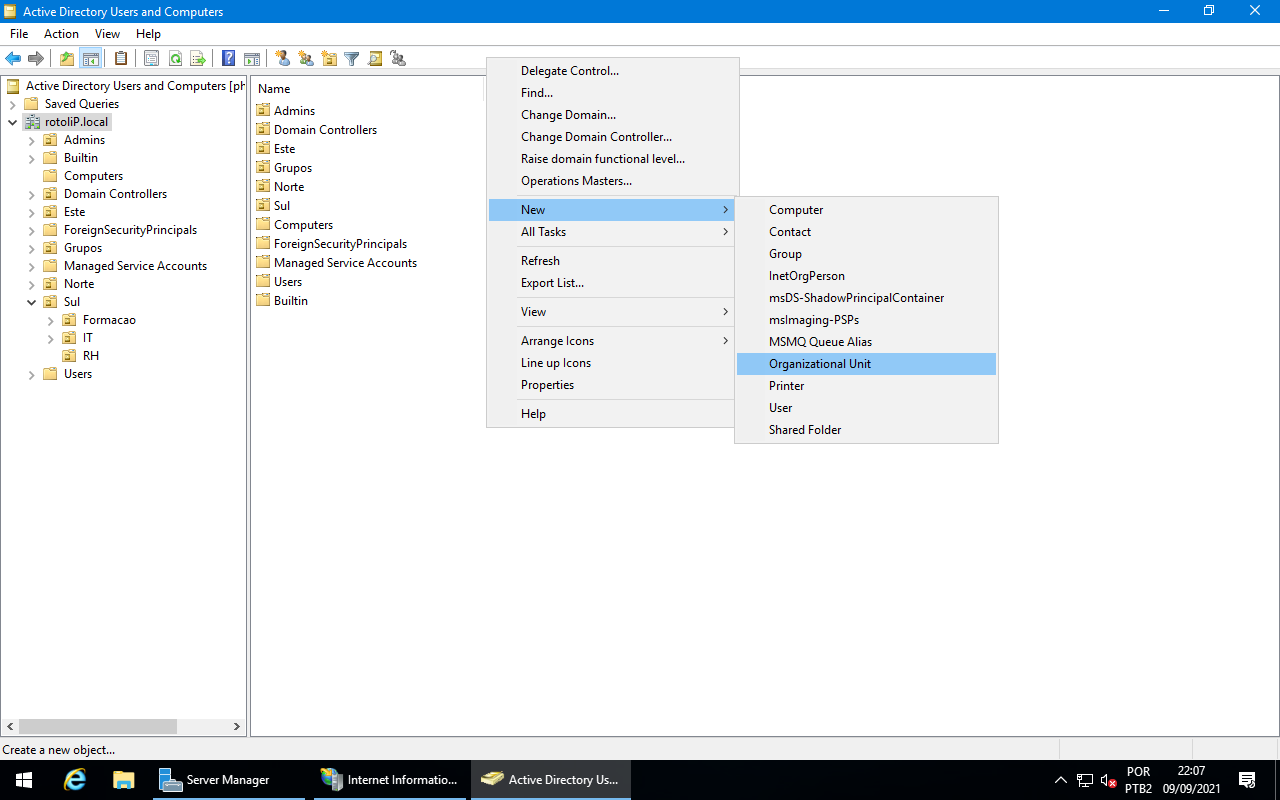1280x800 pixels.
Task: Expand the Formacao node in the tree
Action: click(51, 320)
